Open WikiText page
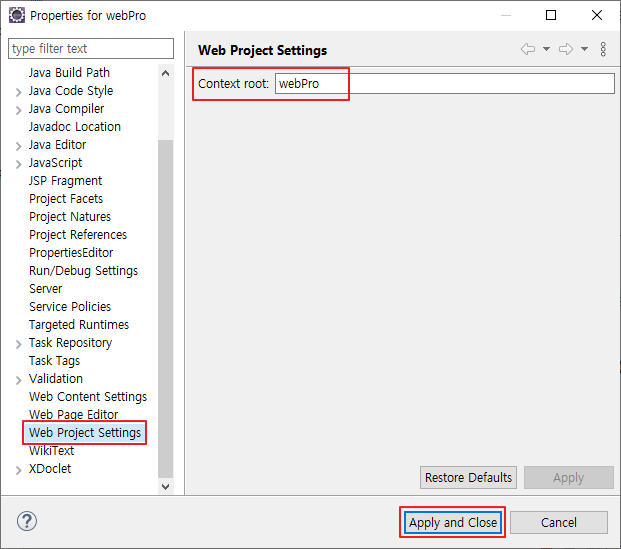The width and height of the screenshot is (621, 549). (x=51, y=451)
